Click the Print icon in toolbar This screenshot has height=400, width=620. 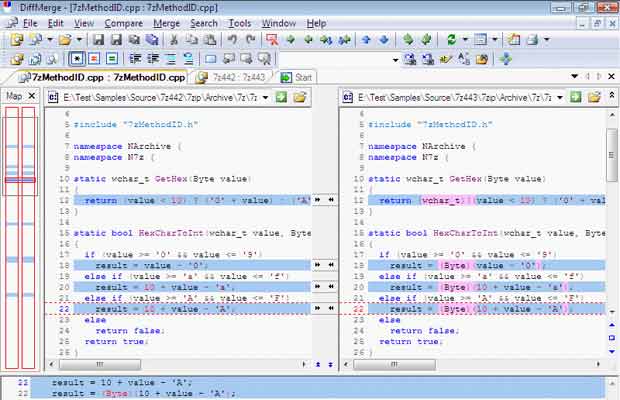[533, 40]
